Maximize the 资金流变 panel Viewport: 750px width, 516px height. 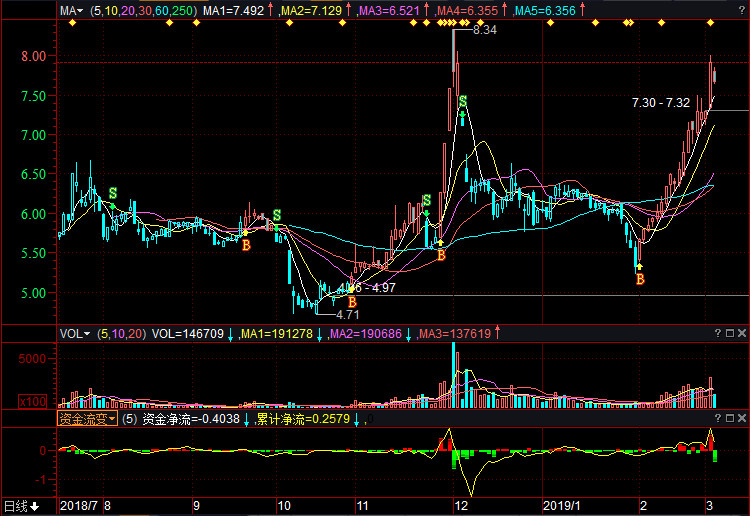point(730,418)
